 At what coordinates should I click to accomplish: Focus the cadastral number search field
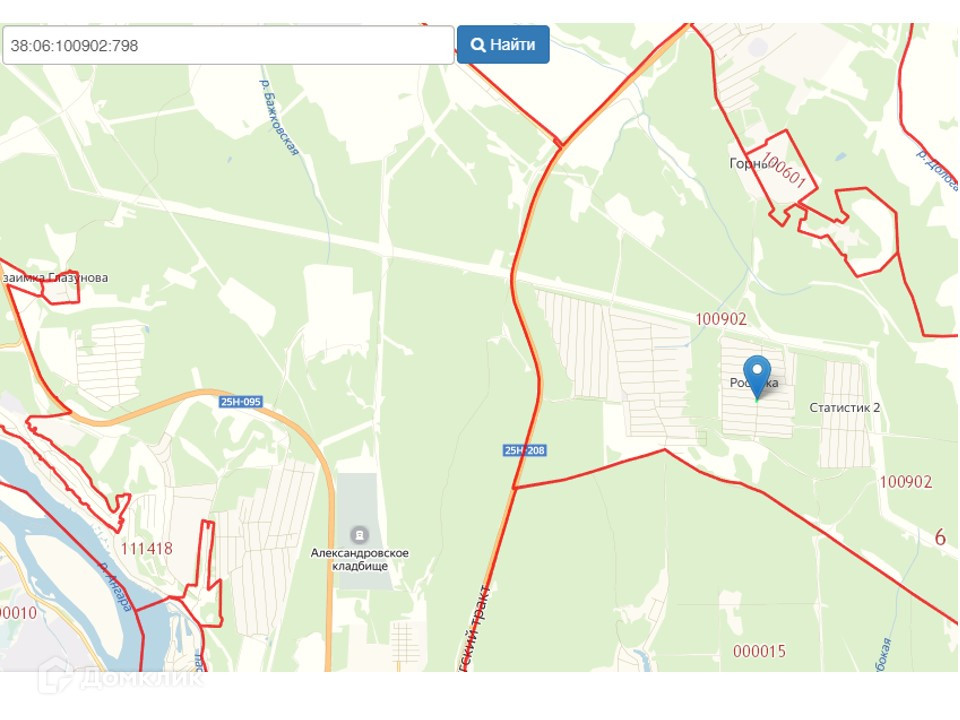click(x=228, y=45)
